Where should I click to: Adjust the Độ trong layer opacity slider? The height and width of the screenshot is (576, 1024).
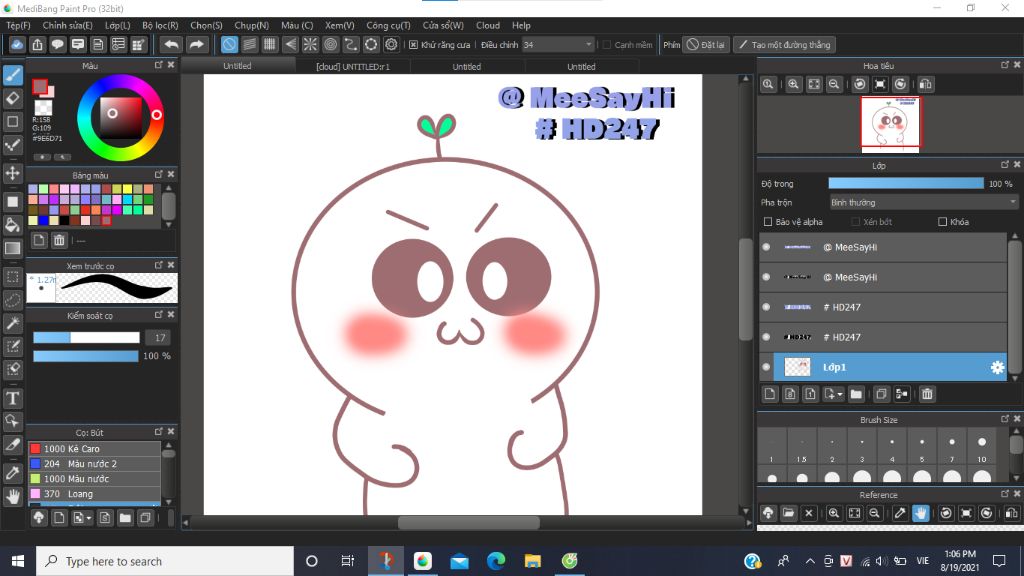(x=906, y=184)
